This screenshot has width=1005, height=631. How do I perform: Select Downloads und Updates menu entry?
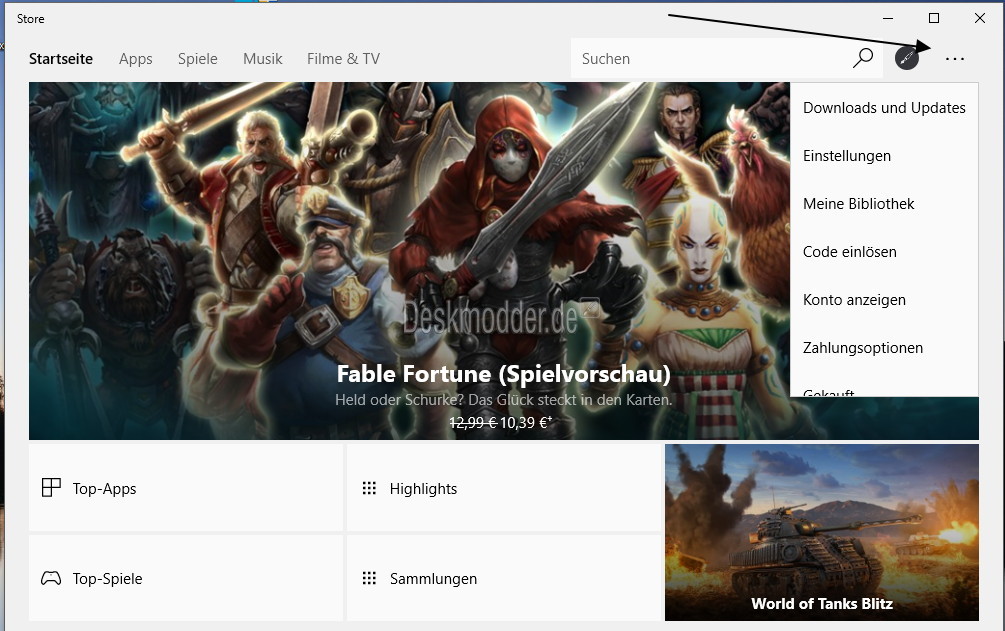pyautogui.click(x=885, y=108)
